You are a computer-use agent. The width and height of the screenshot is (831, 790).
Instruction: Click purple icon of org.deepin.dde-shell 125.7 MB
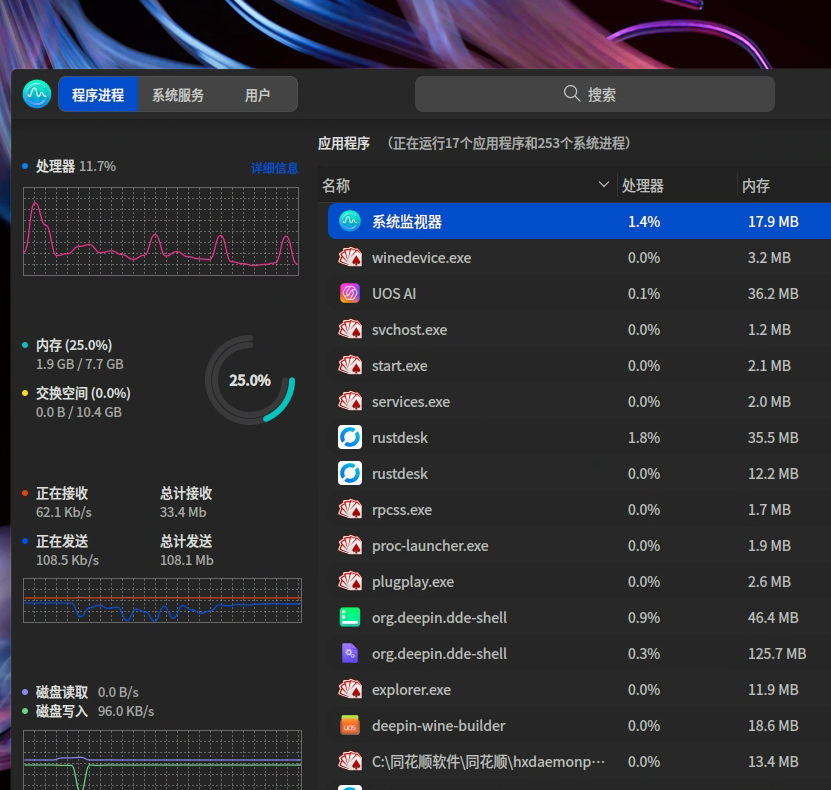click(x=350, y=653)
